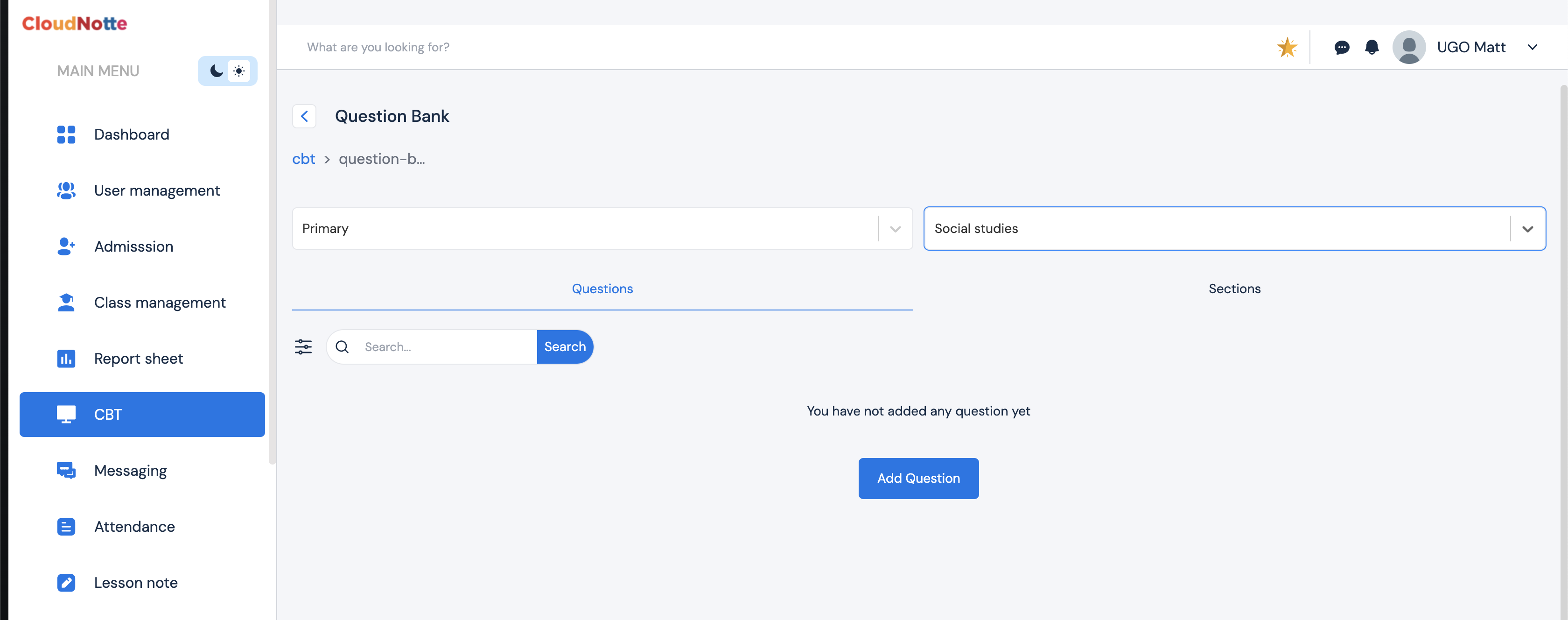Screen dimensions: 1568x620
Task: Click the gold star icon in header
Action: [1286, 47]
